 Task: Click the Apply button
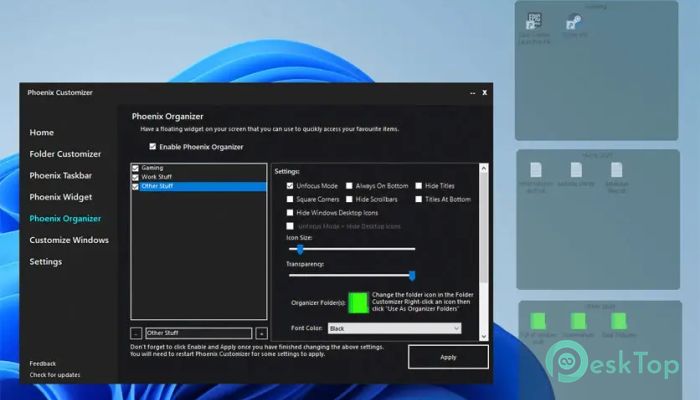point(448,357)
